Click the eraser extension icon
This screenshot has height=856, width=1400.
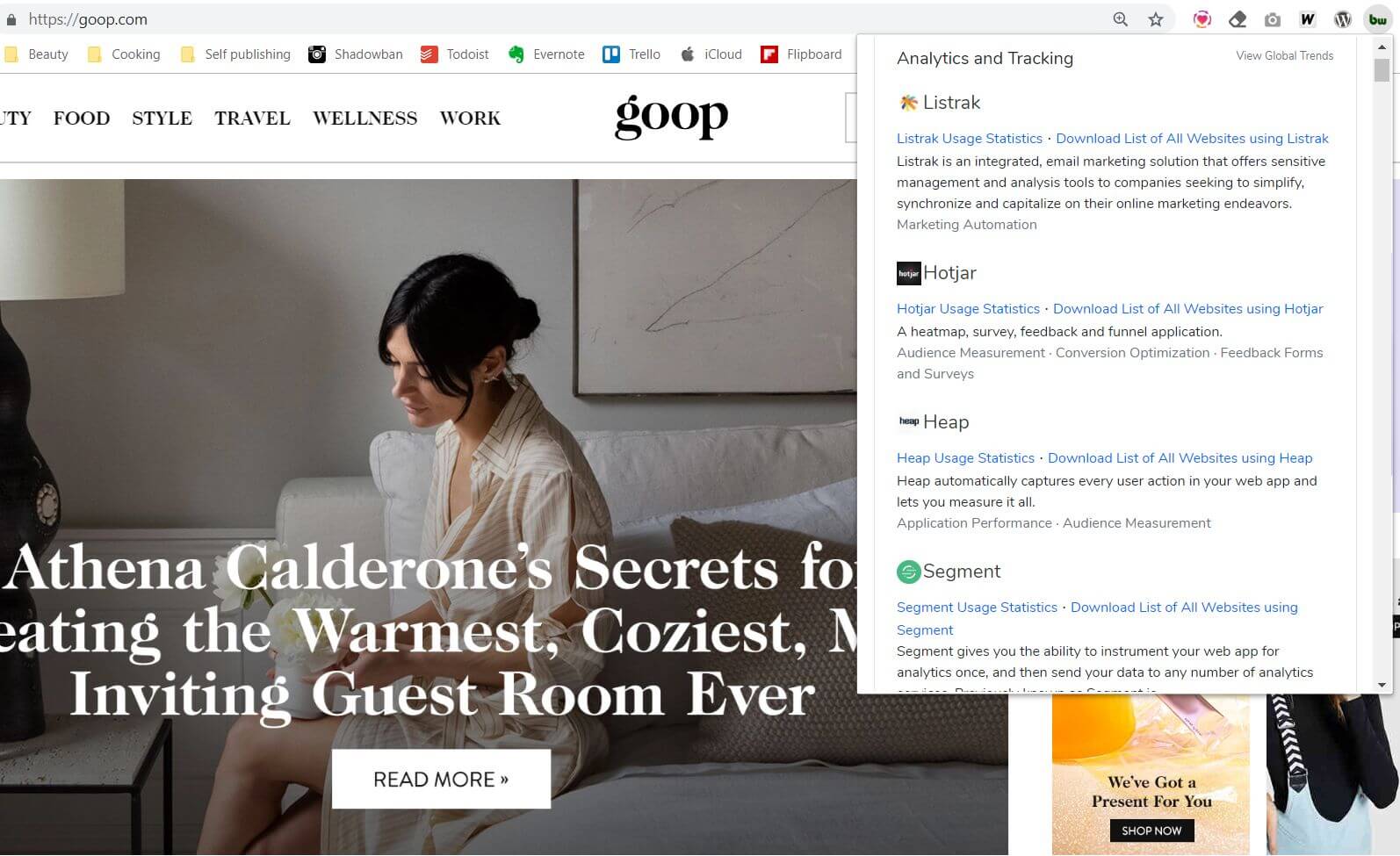click(1238, 19)
